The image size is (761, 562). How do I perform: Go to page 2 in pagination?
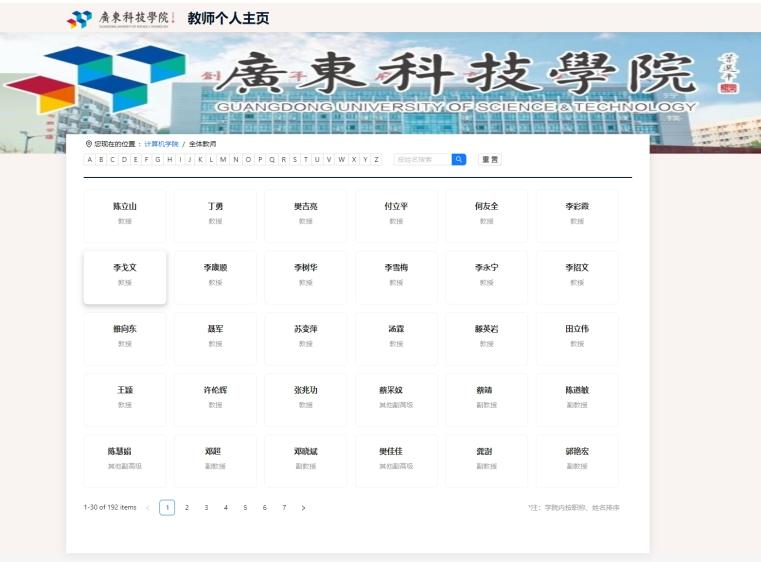(x=187, y=508)
